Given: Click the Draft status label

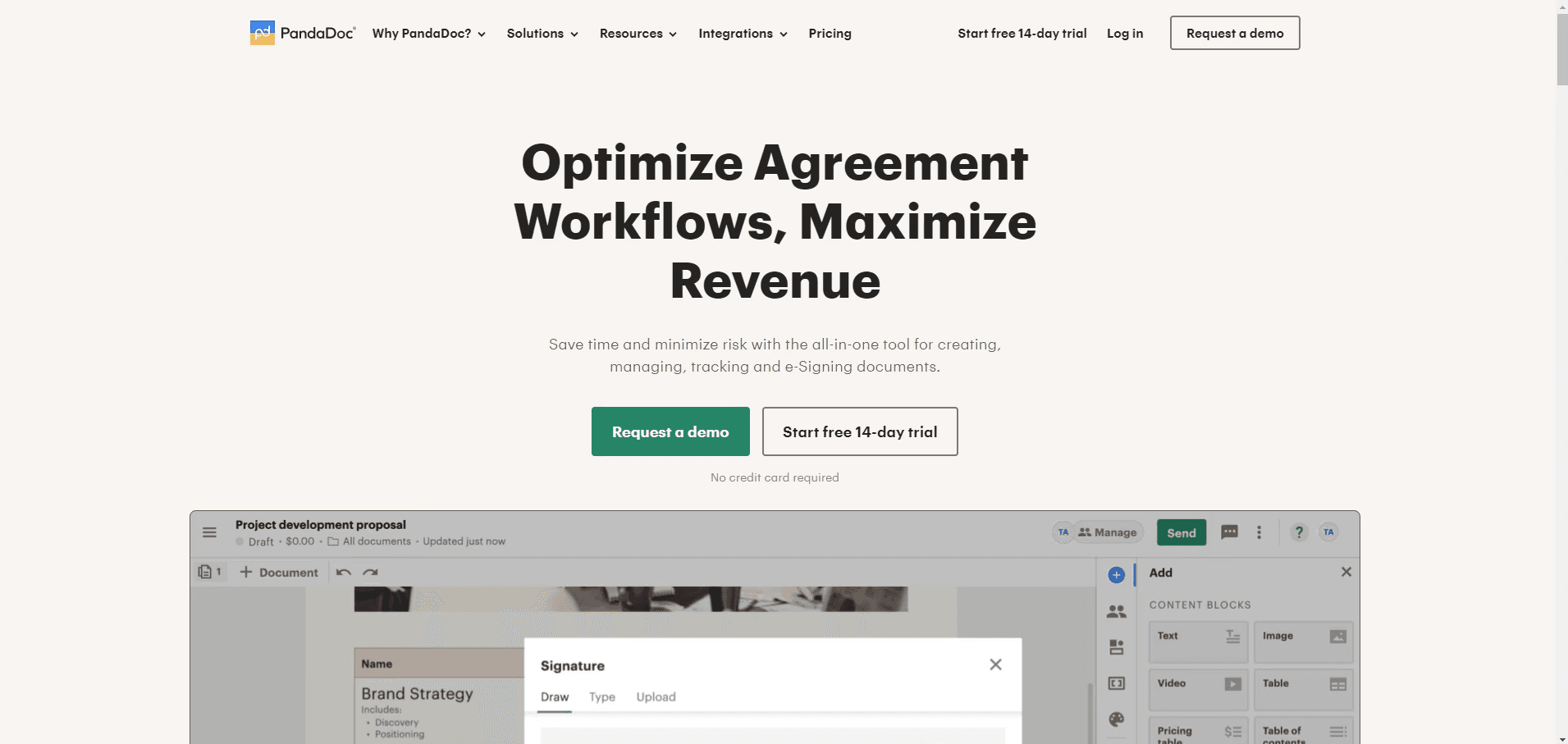Looking at the screenshot, I should click(261, 541).
